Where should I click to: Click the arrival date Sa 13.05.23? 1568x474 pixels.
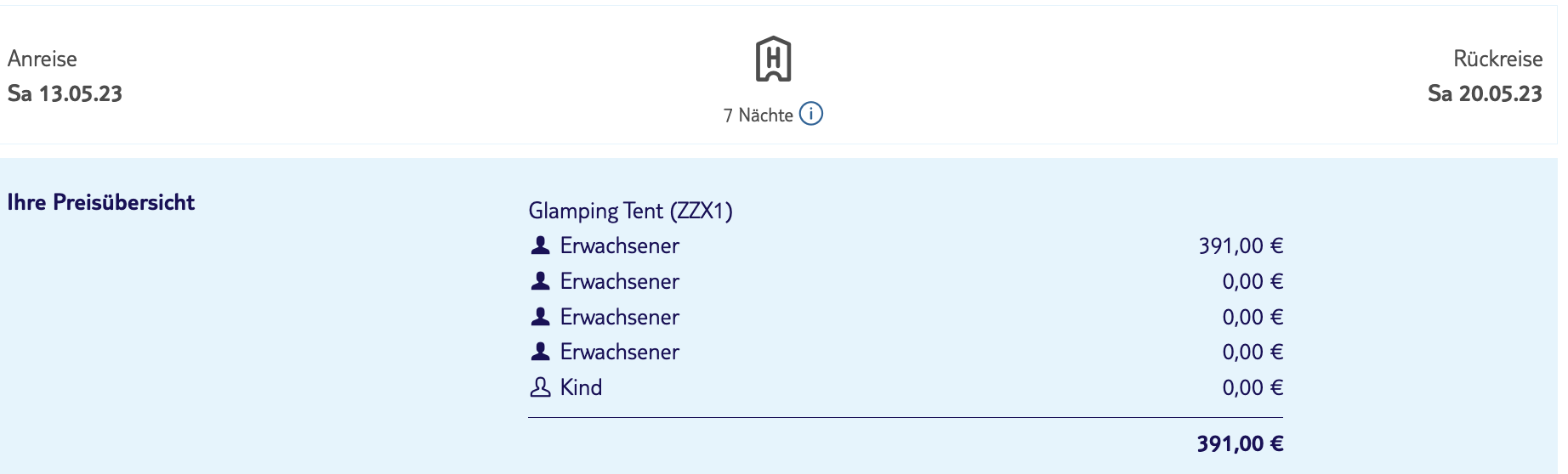pos(65,93)
